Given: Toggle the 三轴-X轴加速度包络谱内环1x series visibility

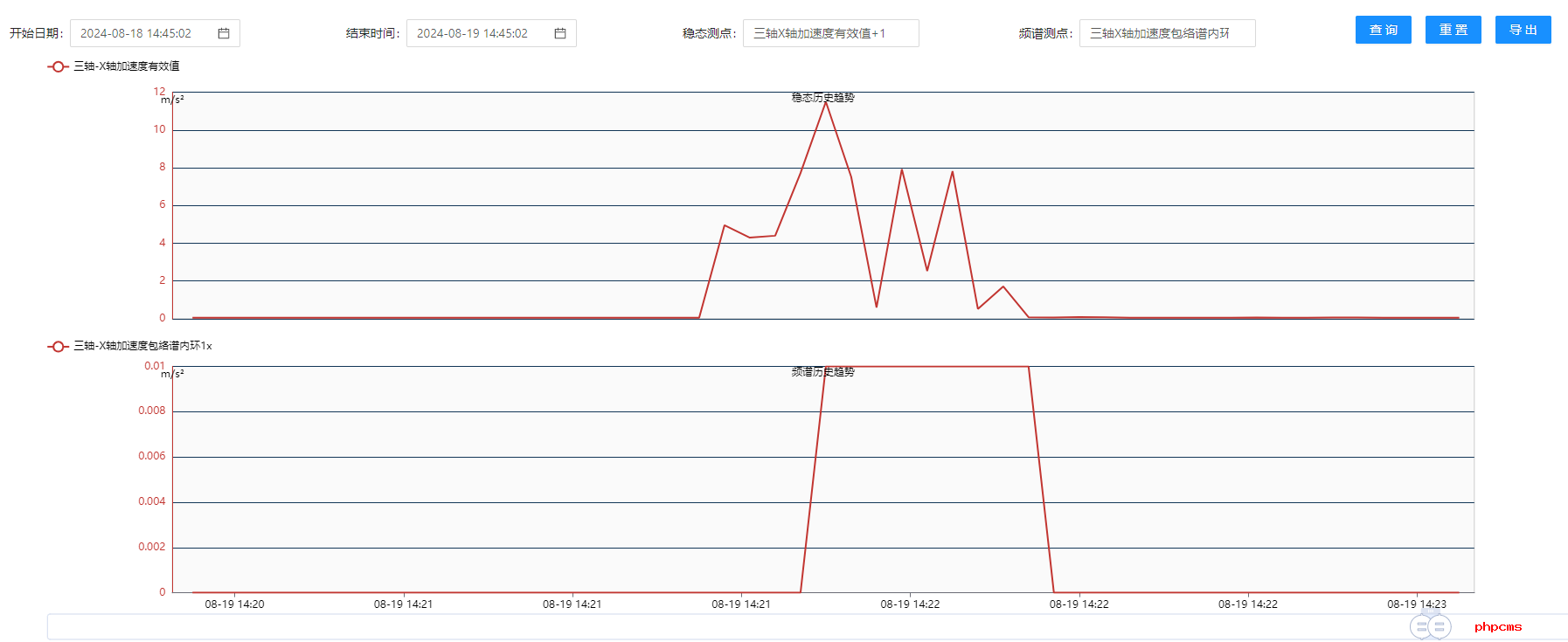Looking at the screenshot, I should (142, 346).
